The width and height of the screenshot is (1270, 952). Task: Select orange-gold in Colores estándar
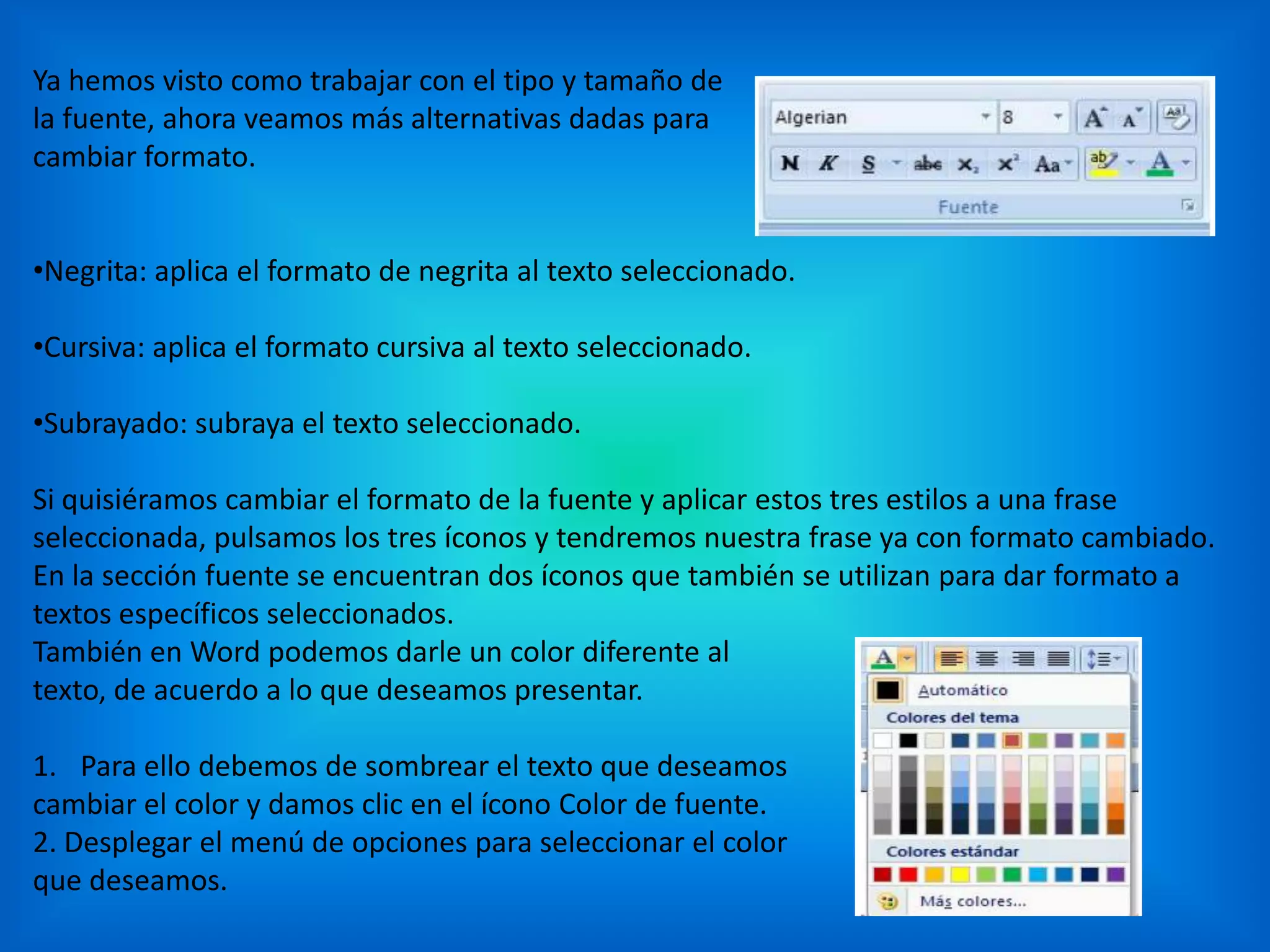coord(934,875)
